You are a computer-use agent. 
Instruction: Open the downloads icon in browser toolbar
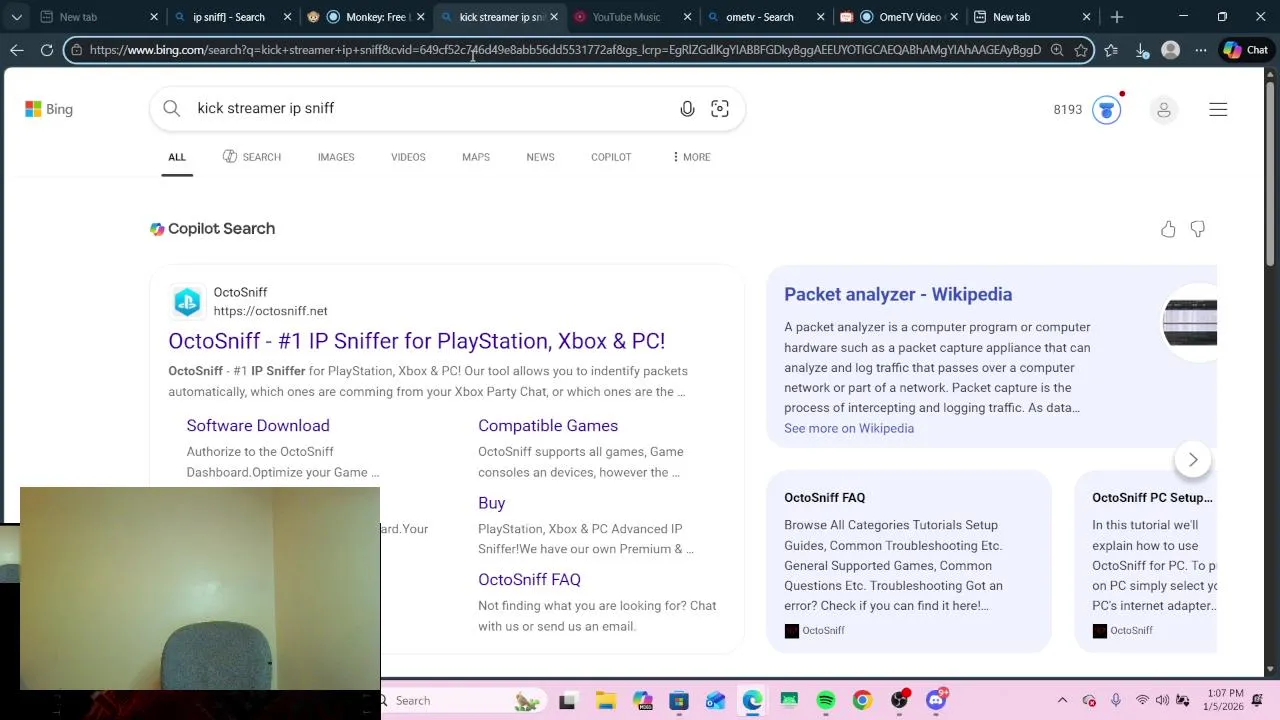[1141, 50]
